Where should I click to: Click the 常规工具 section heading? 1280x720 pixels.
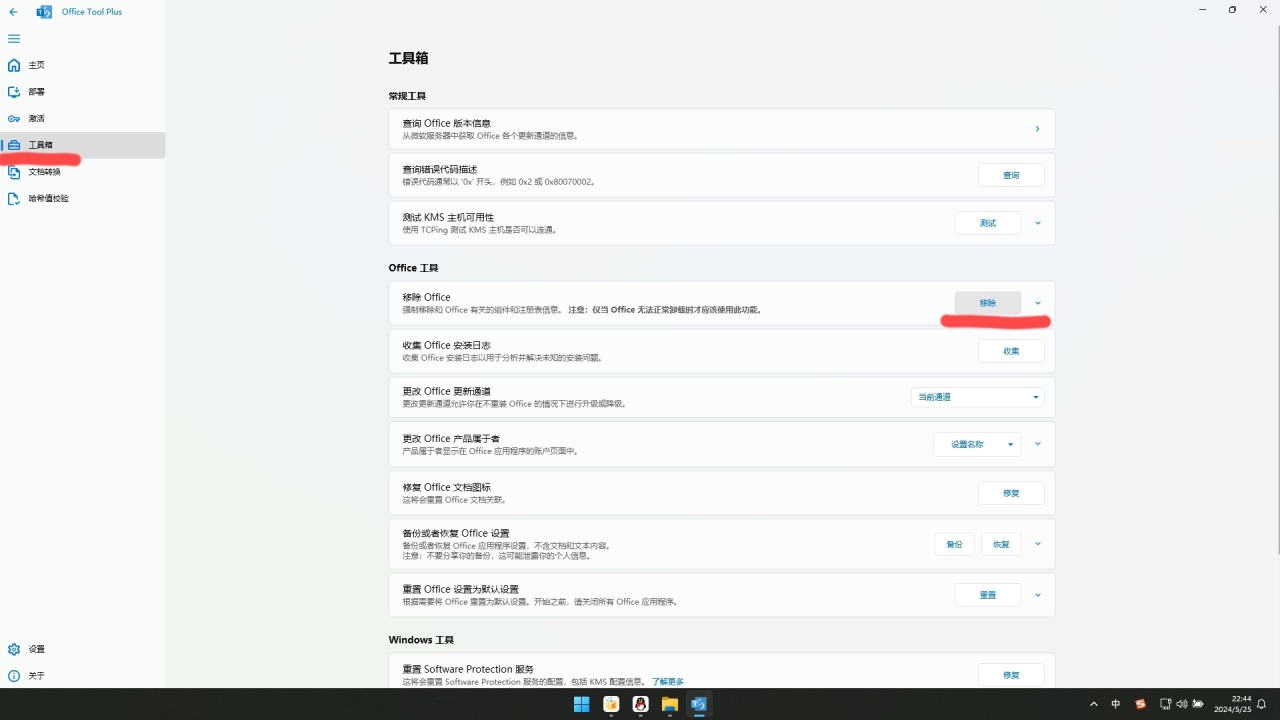point(407,96)
